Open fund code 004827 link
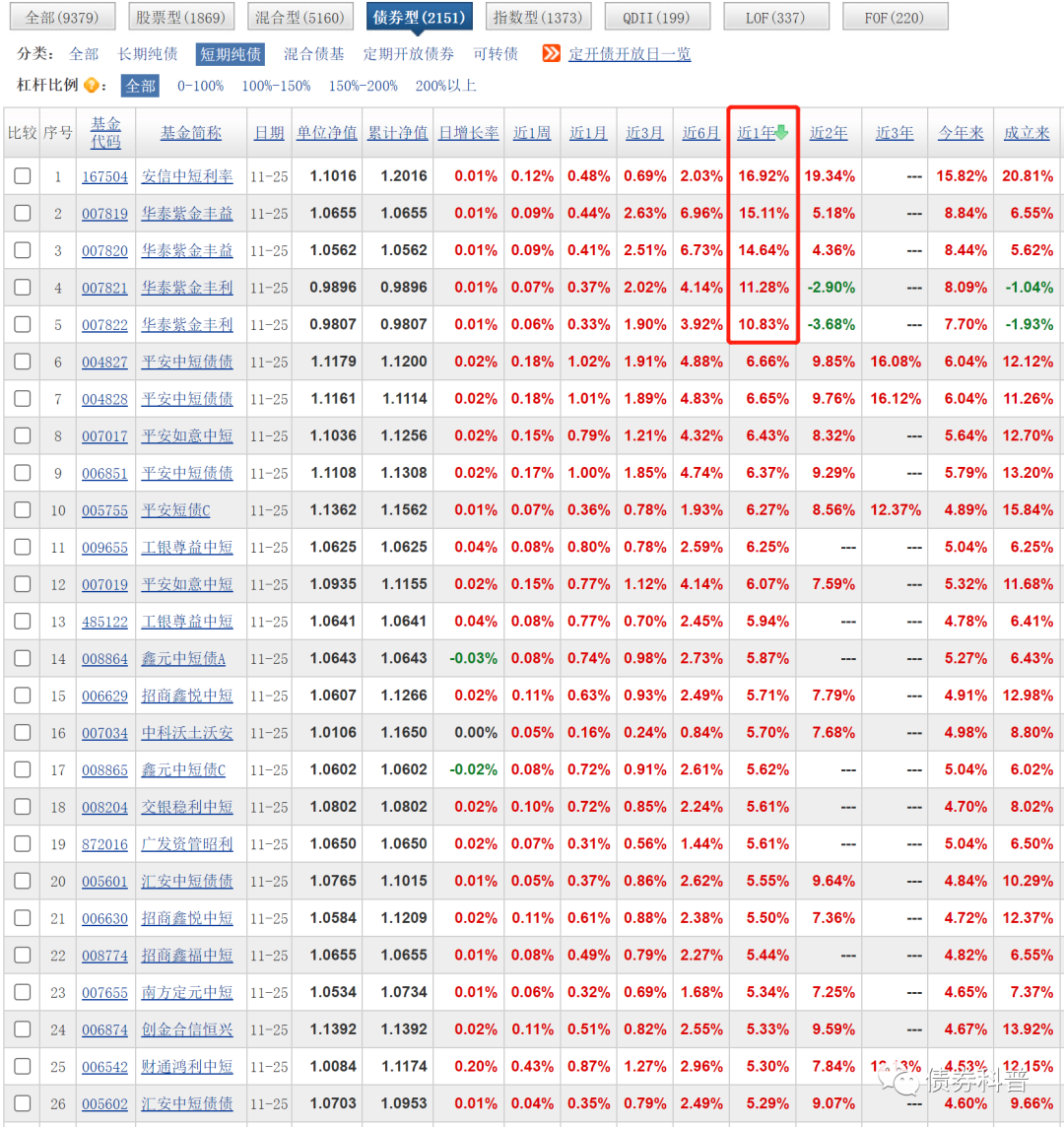 pyautogui.click(x=105, y=363)
